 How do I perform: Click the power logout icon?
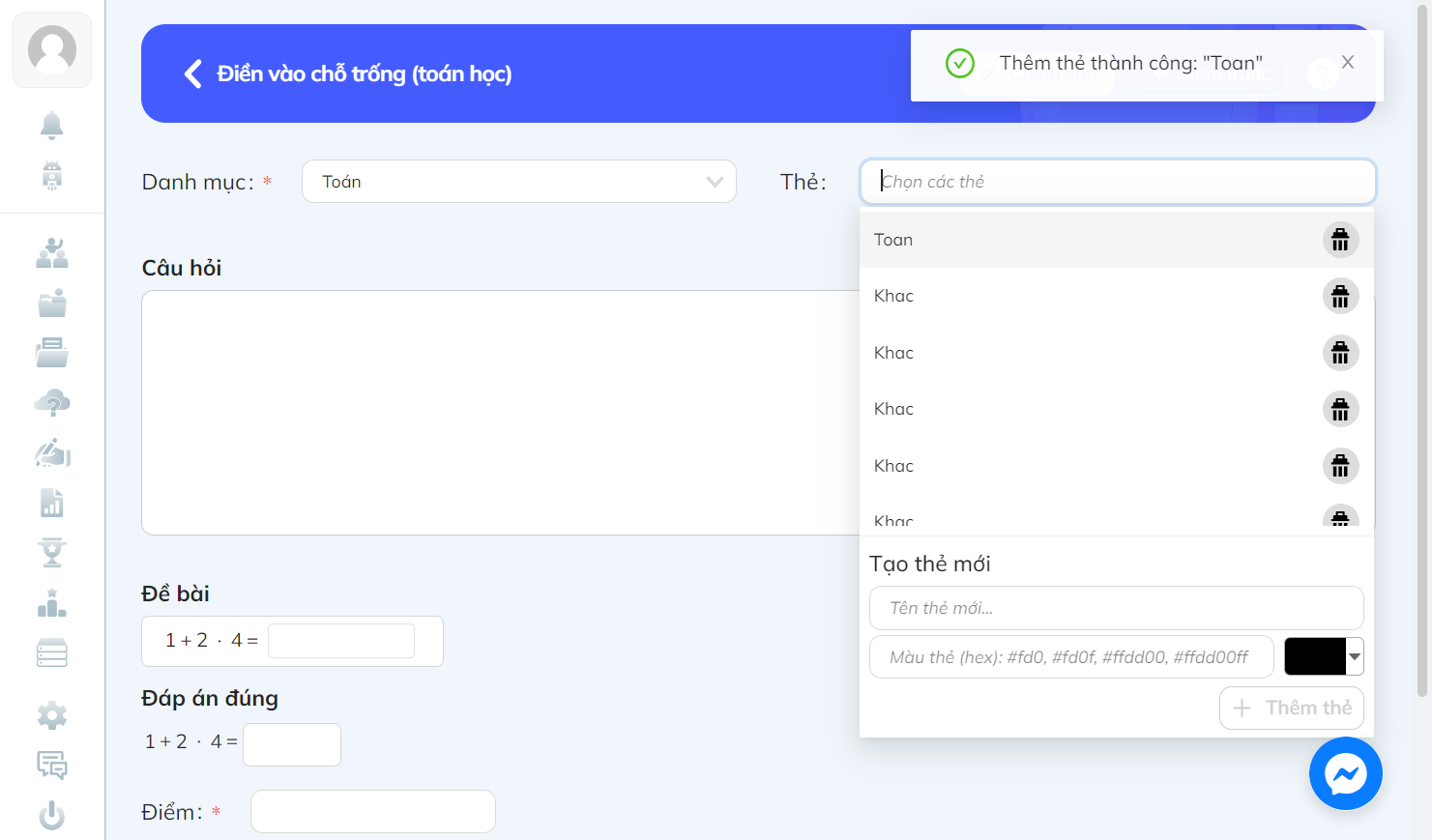tap(52, 816)
